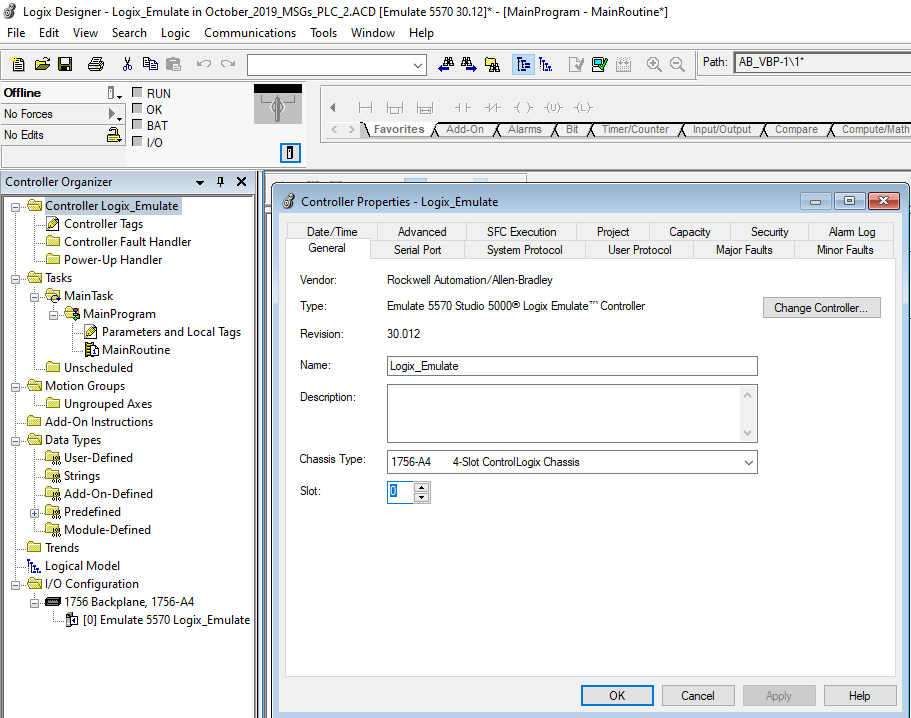Viewport: 911px width, 718px height.
Task: Insert an Output Unlatch (OTU) coil
Action: point(553,107)
